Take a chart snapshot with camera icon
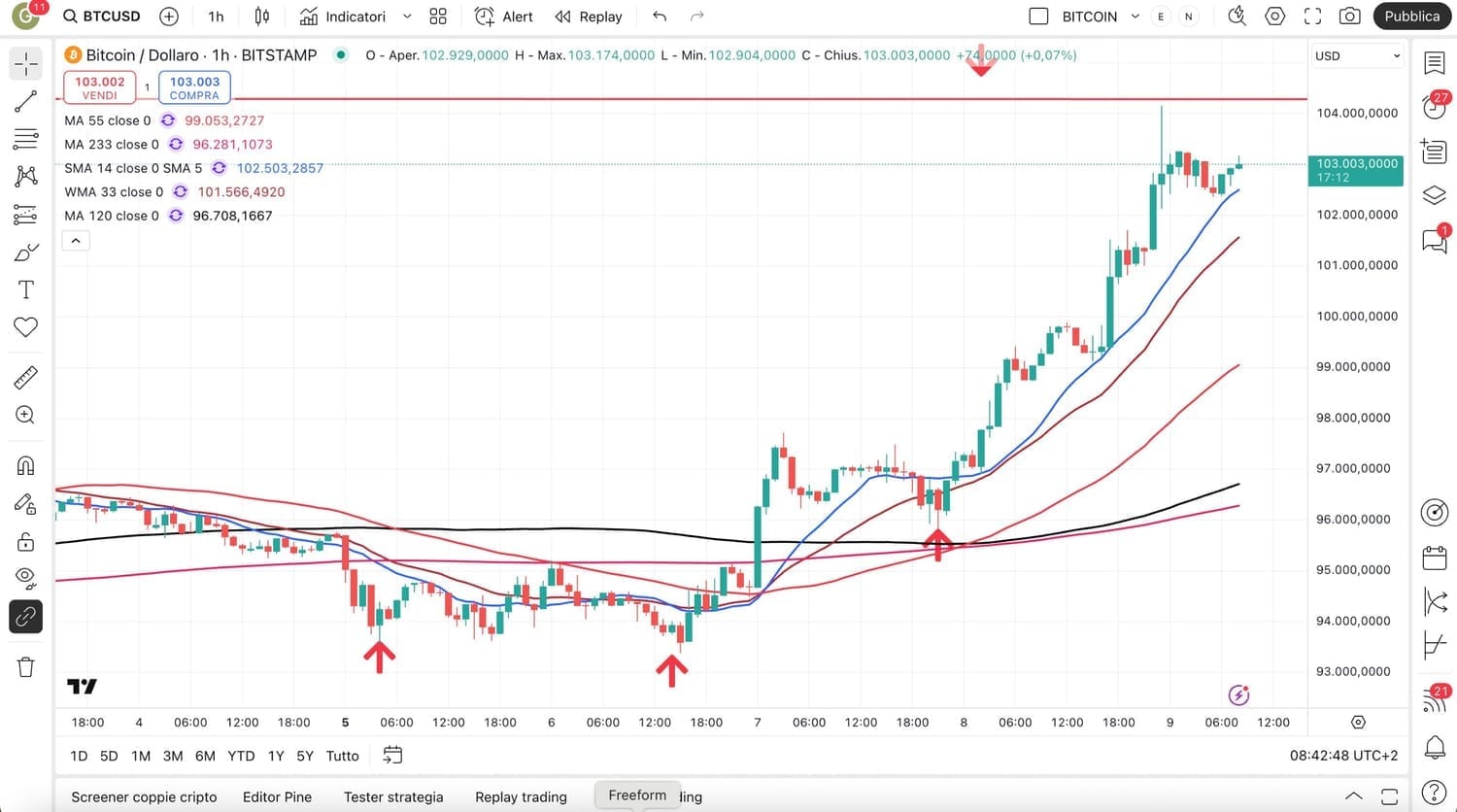Viewport: 1457px width, 812px height. 1349,17
